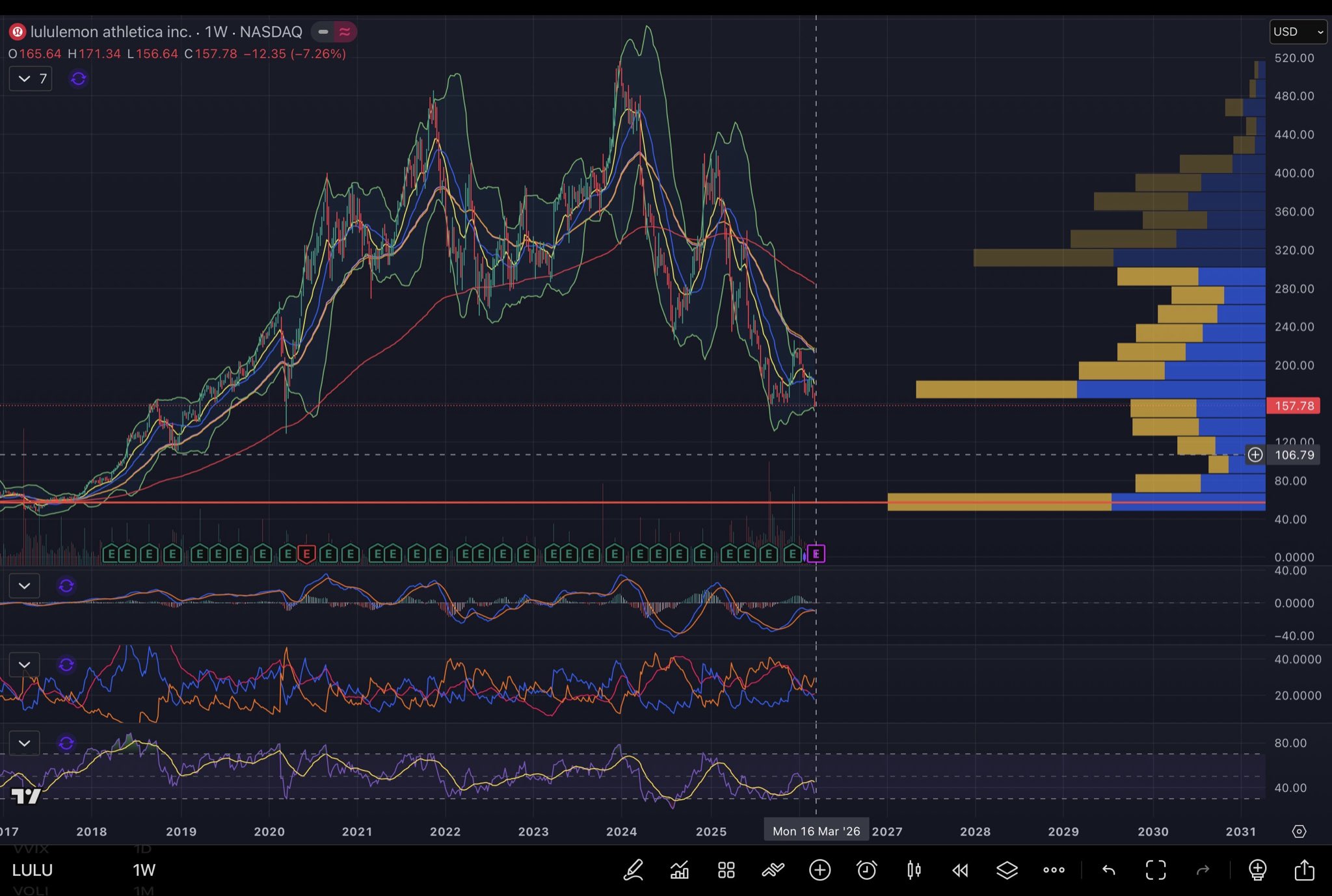Tap the share export icon

1304,870
